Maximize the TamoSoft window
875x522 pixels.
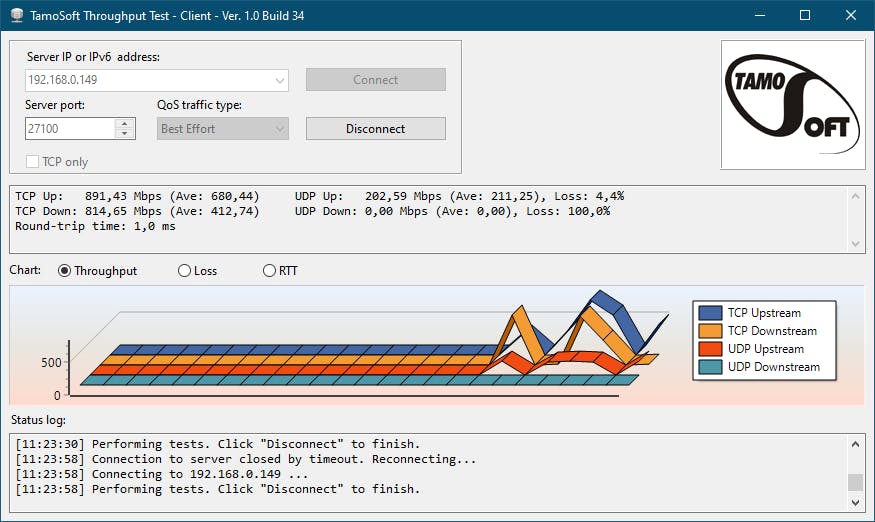coord(805,15)
